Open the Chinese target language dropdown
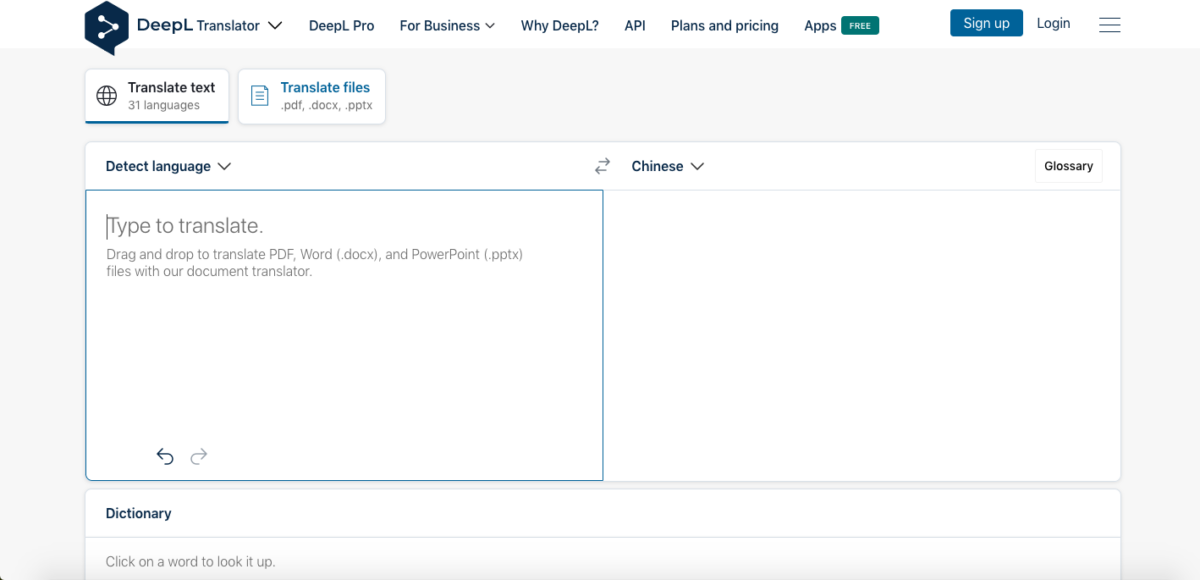The width and height of the screenshot is (1200, 580). (x=667, y=166)
